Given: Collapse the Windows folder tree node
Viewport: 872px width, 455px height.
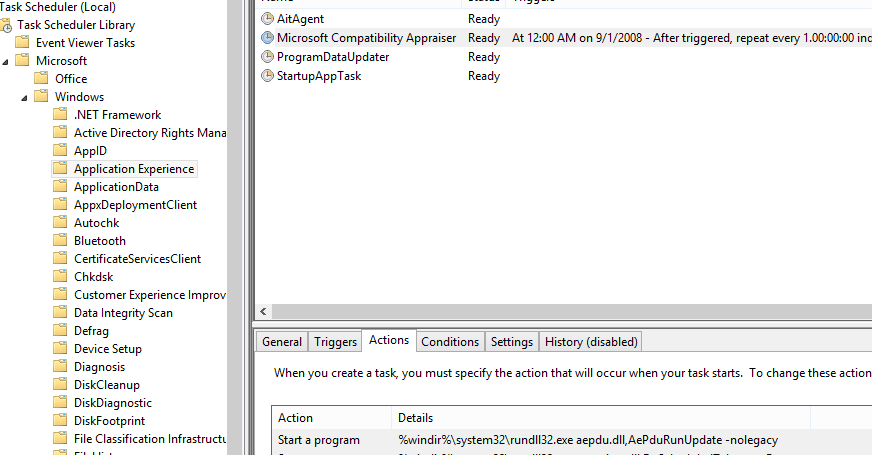Looking at the screenshot, I should pos(26,97).
